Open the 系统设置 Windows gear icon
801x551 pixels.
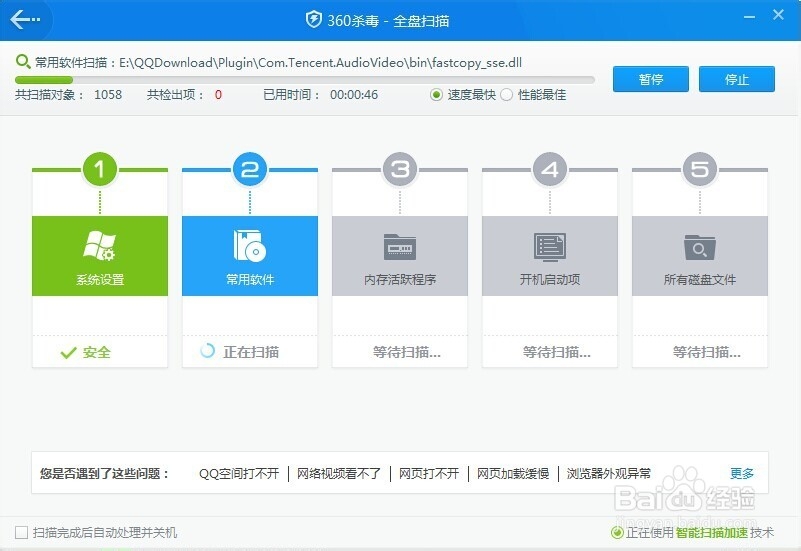(x=100, y=246)
